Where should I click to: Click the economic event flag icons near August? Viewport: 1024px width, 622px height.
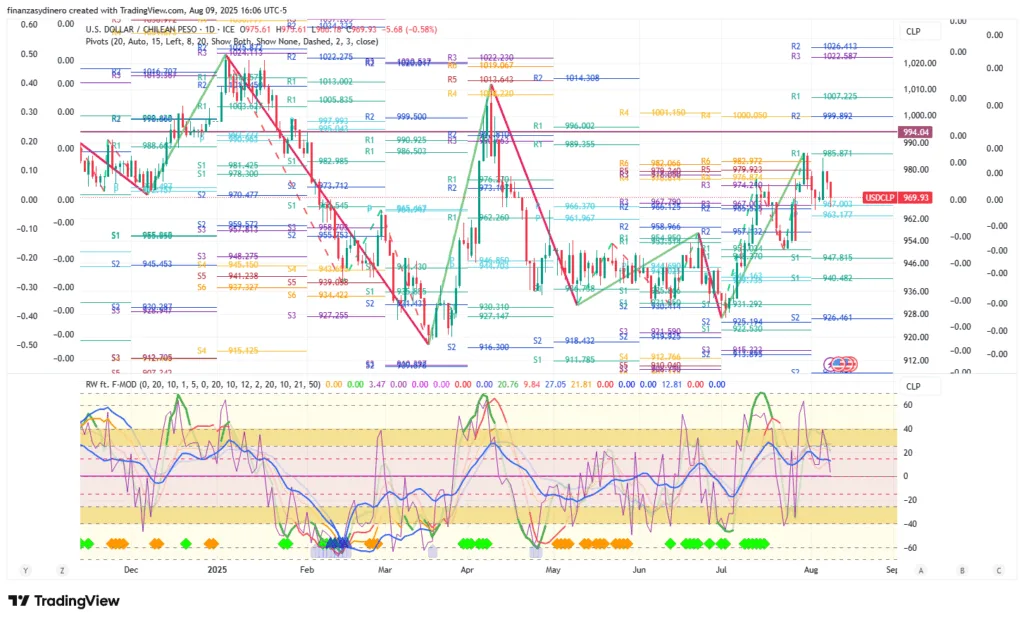(840, 364)
